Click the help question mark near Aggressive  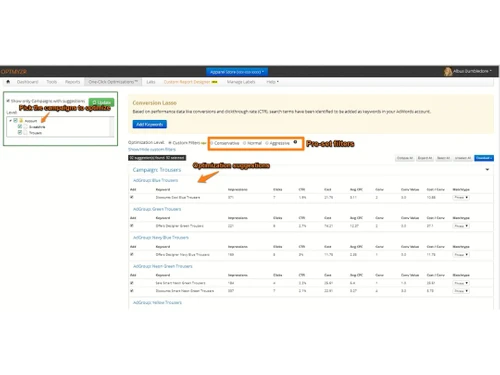[x=295, y=142]
